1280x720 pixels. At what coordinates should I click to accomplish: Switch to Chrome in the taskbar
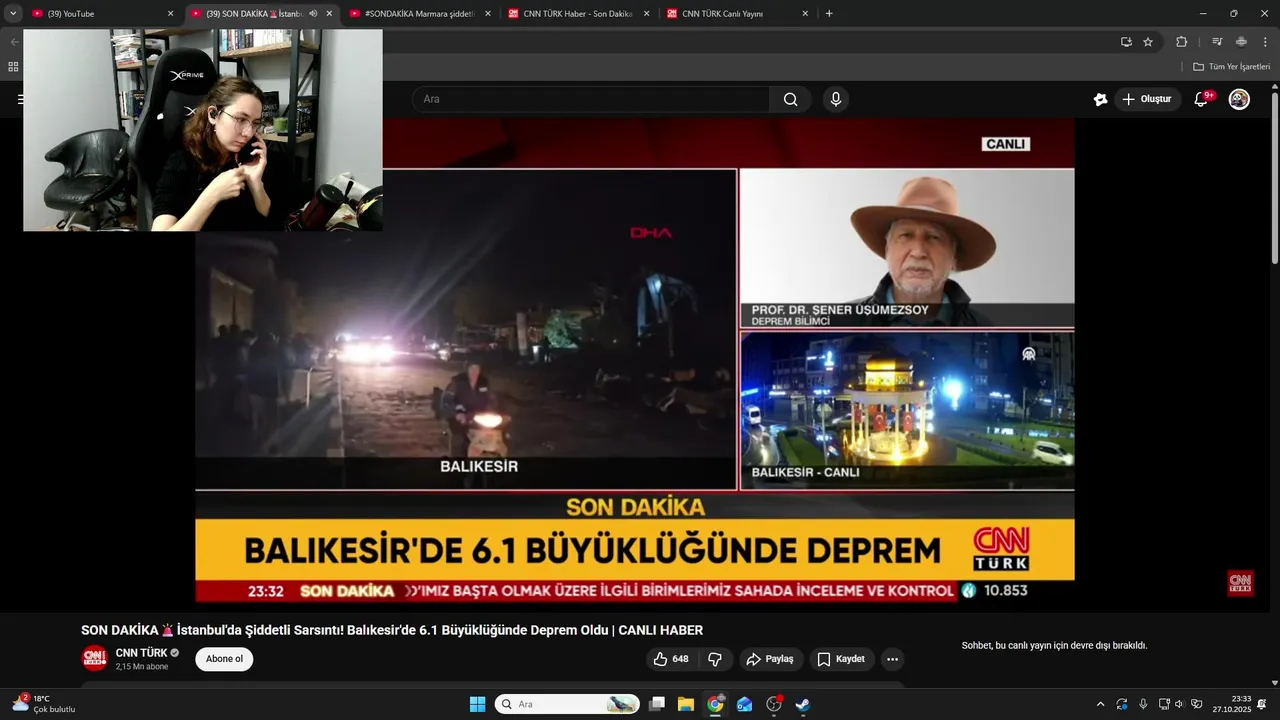(715, 704)
